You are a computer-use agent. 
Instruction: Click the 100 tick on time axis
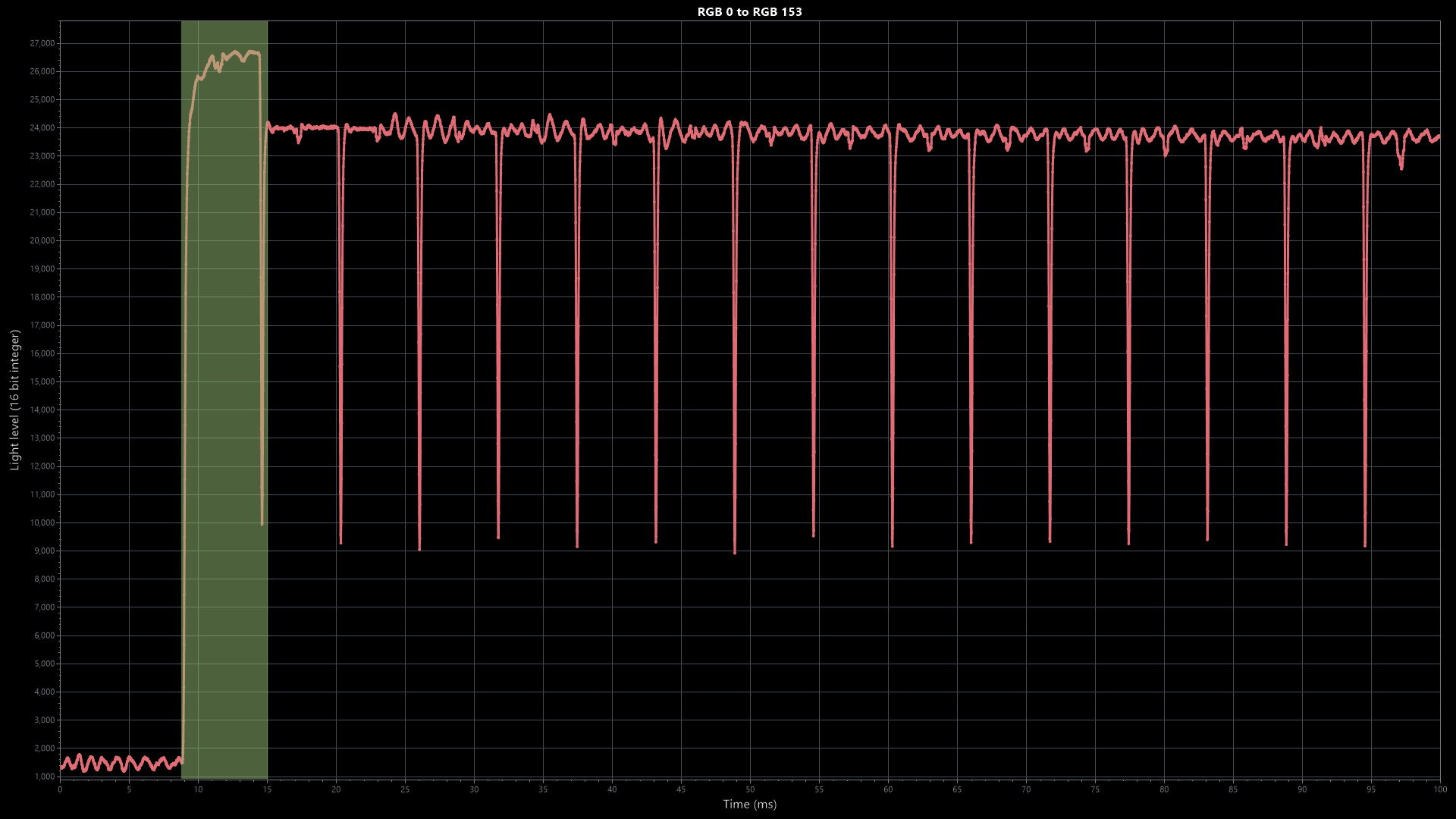1439,789
